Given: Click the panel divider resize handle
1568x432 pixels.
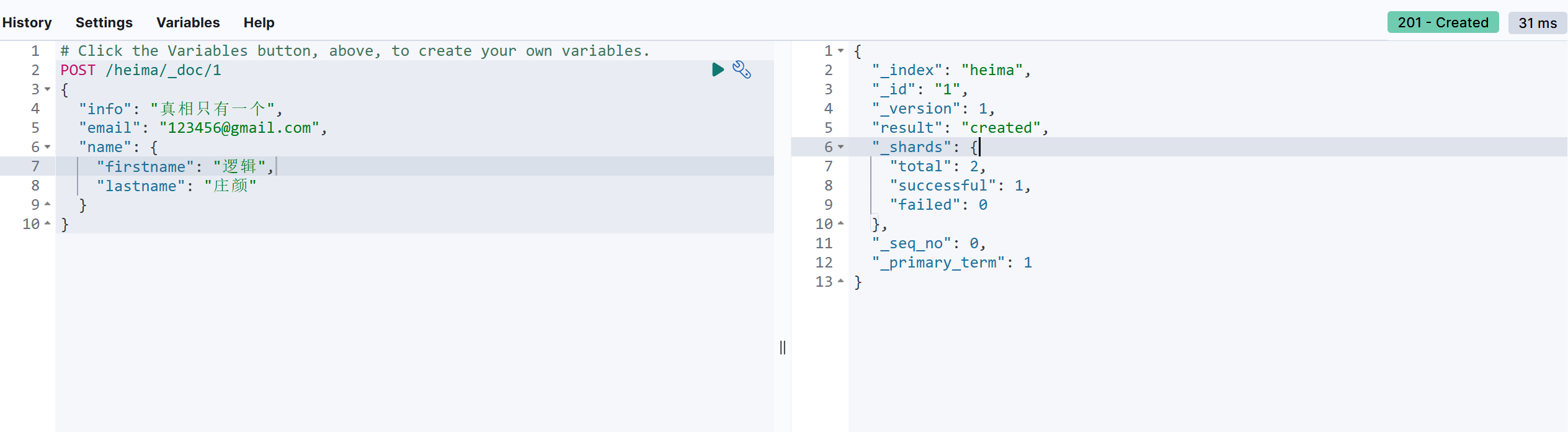Looking at the screenshot, I should click(x=783, y=348).
